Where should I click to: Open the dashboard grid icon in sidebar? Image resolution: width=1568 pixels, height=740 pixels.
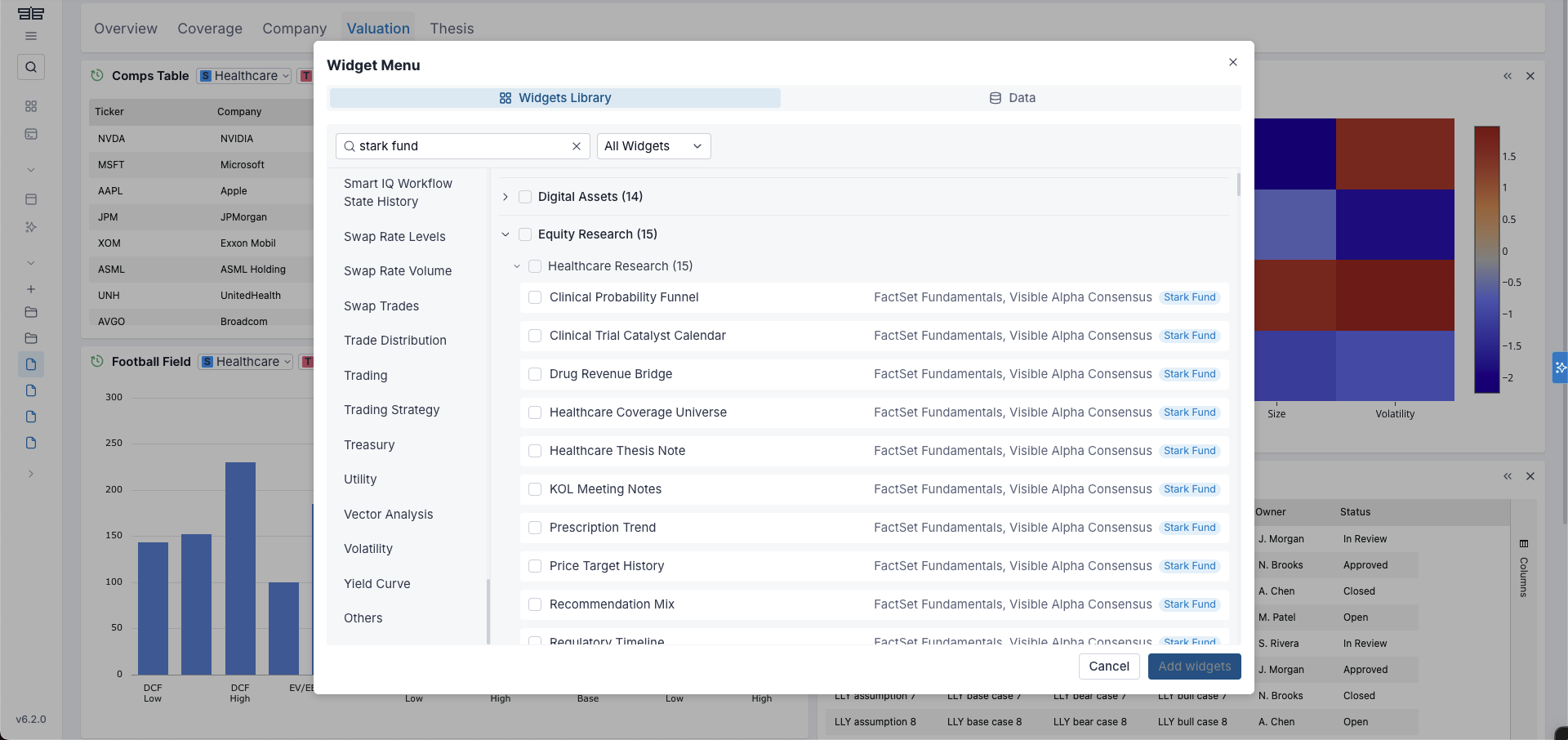pos(31,106)
